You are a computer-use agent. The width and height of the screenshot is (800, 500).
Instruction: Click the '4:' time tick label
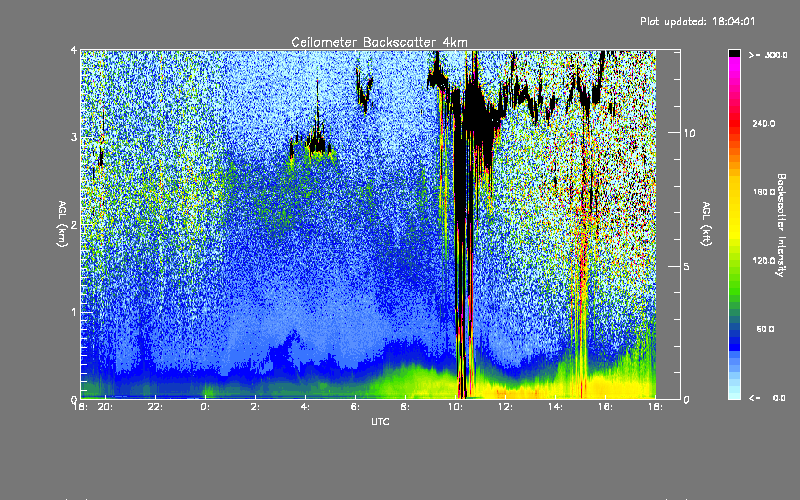coord(305,407)
